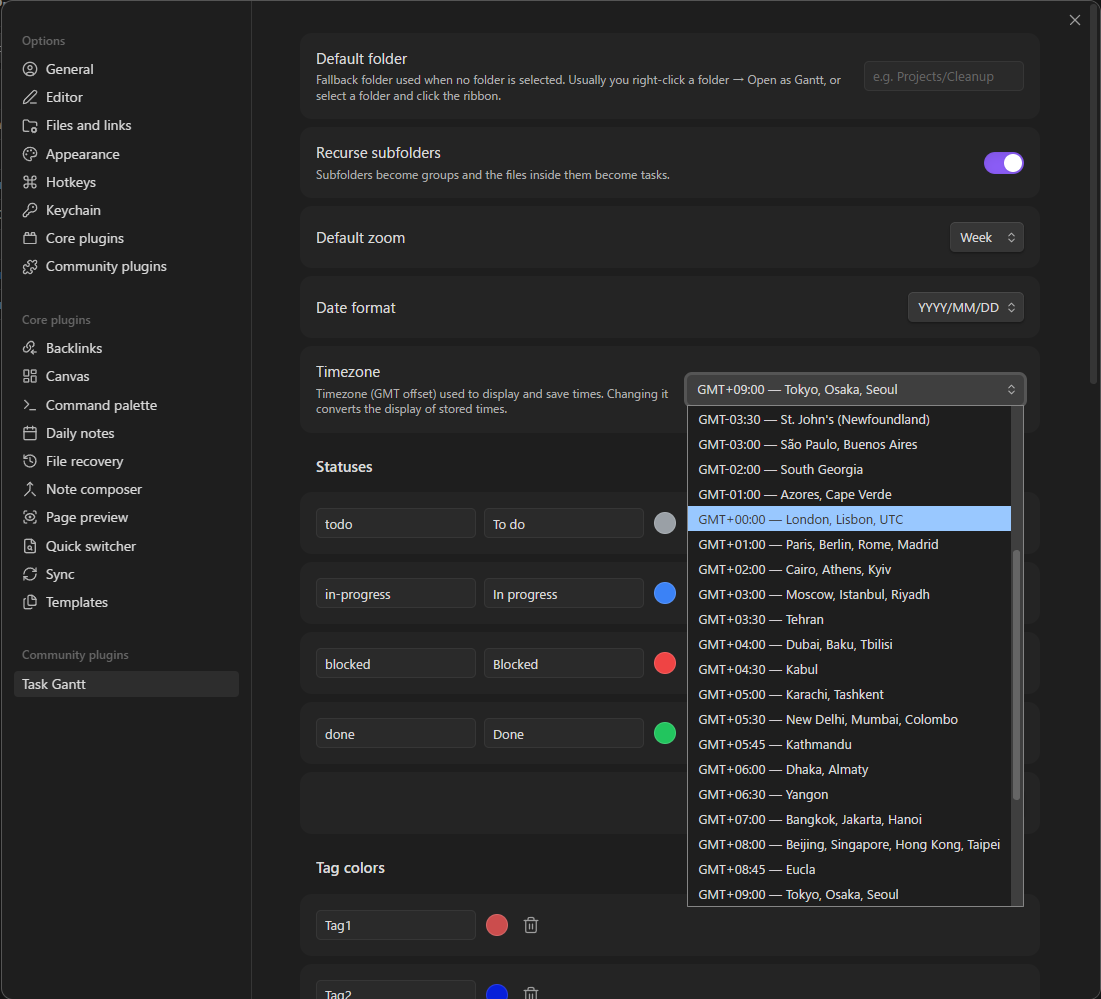Click the Keychain key icon
1101x999 pixels.
(x=29, y=210)
